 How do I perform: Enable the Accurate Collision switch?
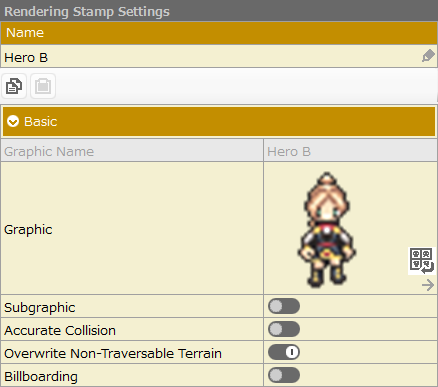(x=284, y=329)
